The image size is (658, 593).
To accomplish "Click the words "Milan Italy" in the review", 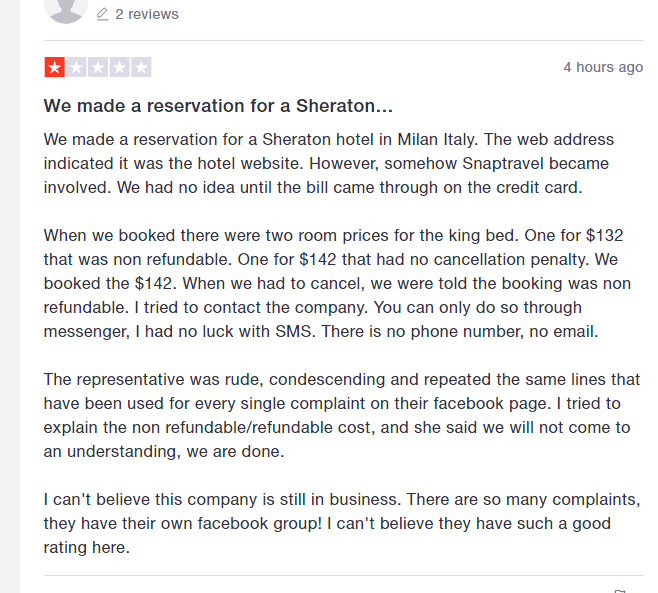I will (x=437, y=139).
